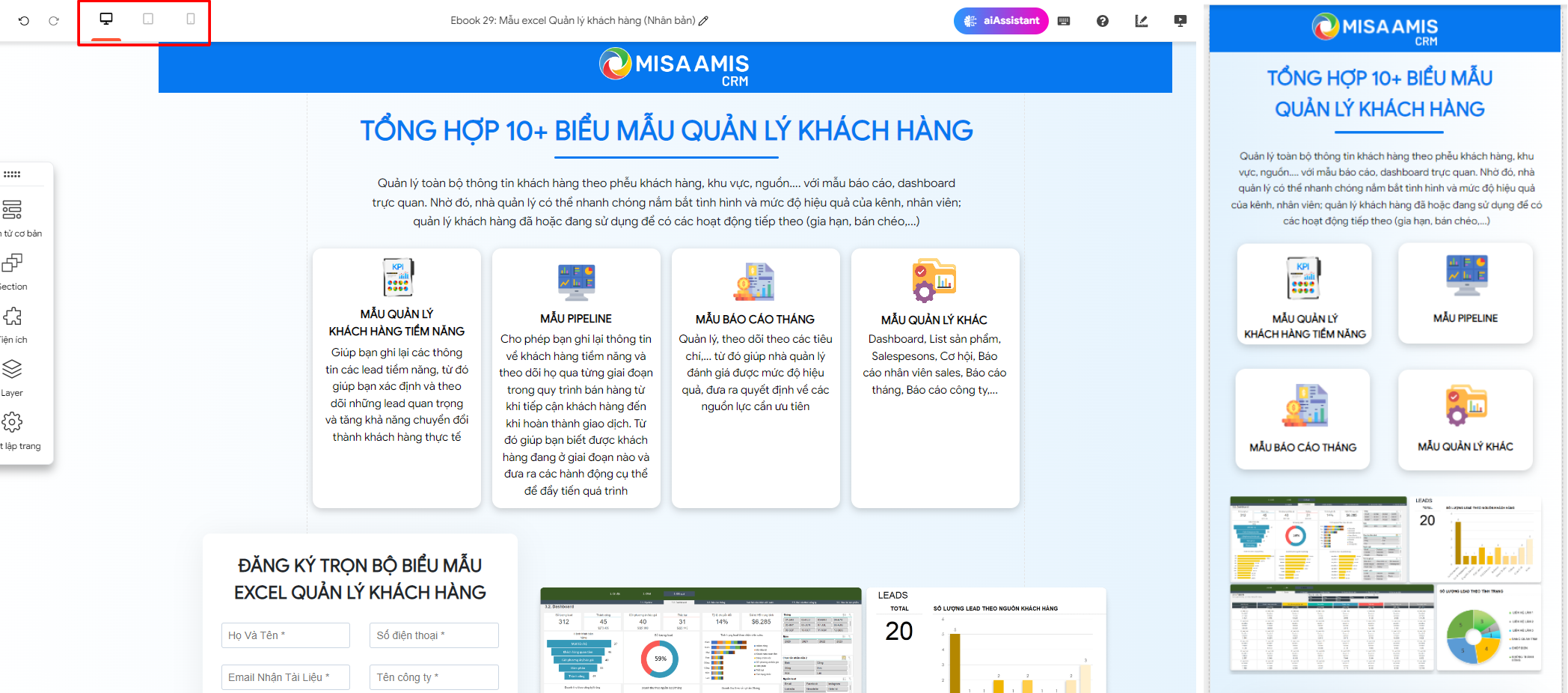1568x693 pixels.
Task: Open the aiAssistant button
Action: (1001, 21)
